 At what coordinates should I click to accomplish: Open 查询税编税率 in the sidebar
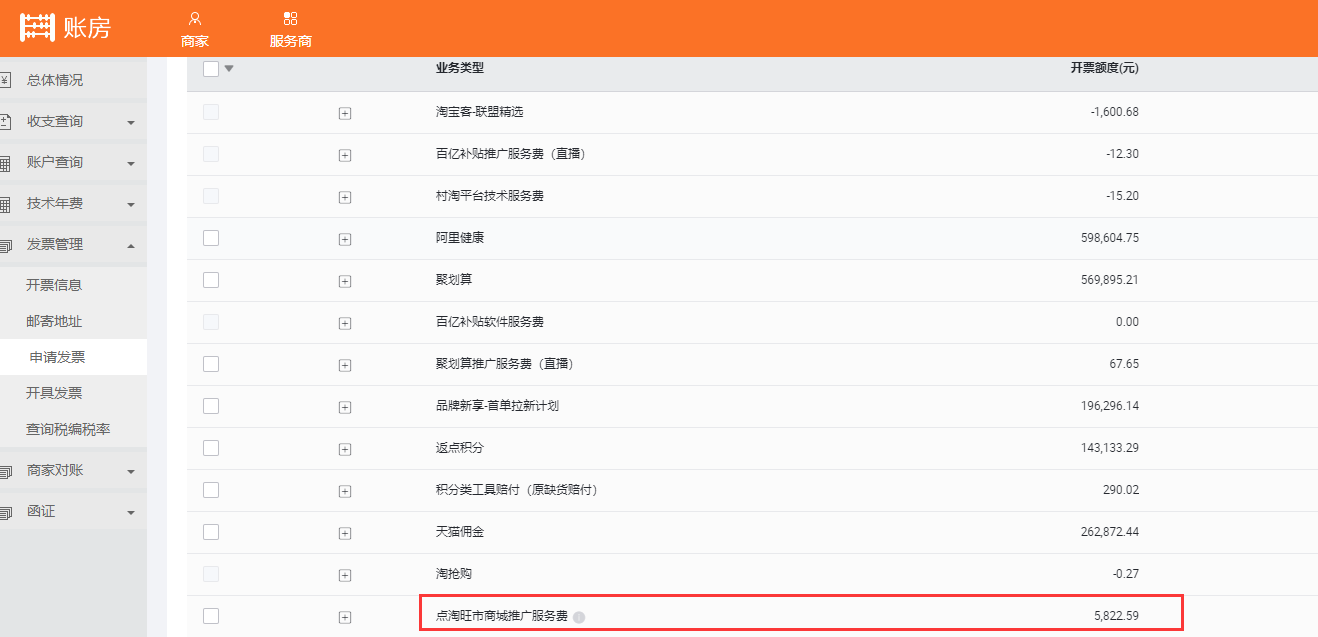[68, 429]
